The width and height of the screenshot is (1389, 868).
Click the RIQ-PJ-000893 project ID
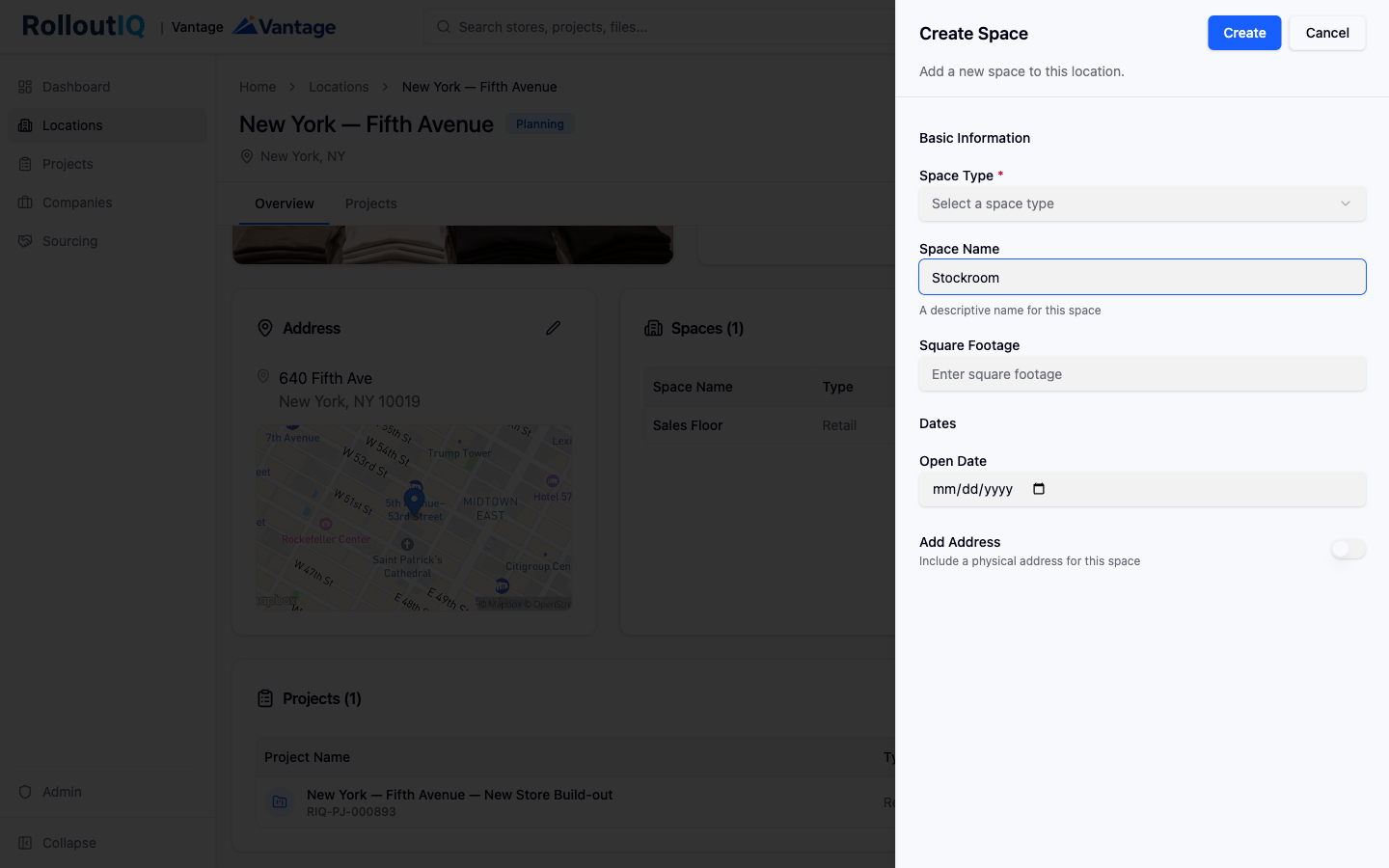tap(351, 812)
